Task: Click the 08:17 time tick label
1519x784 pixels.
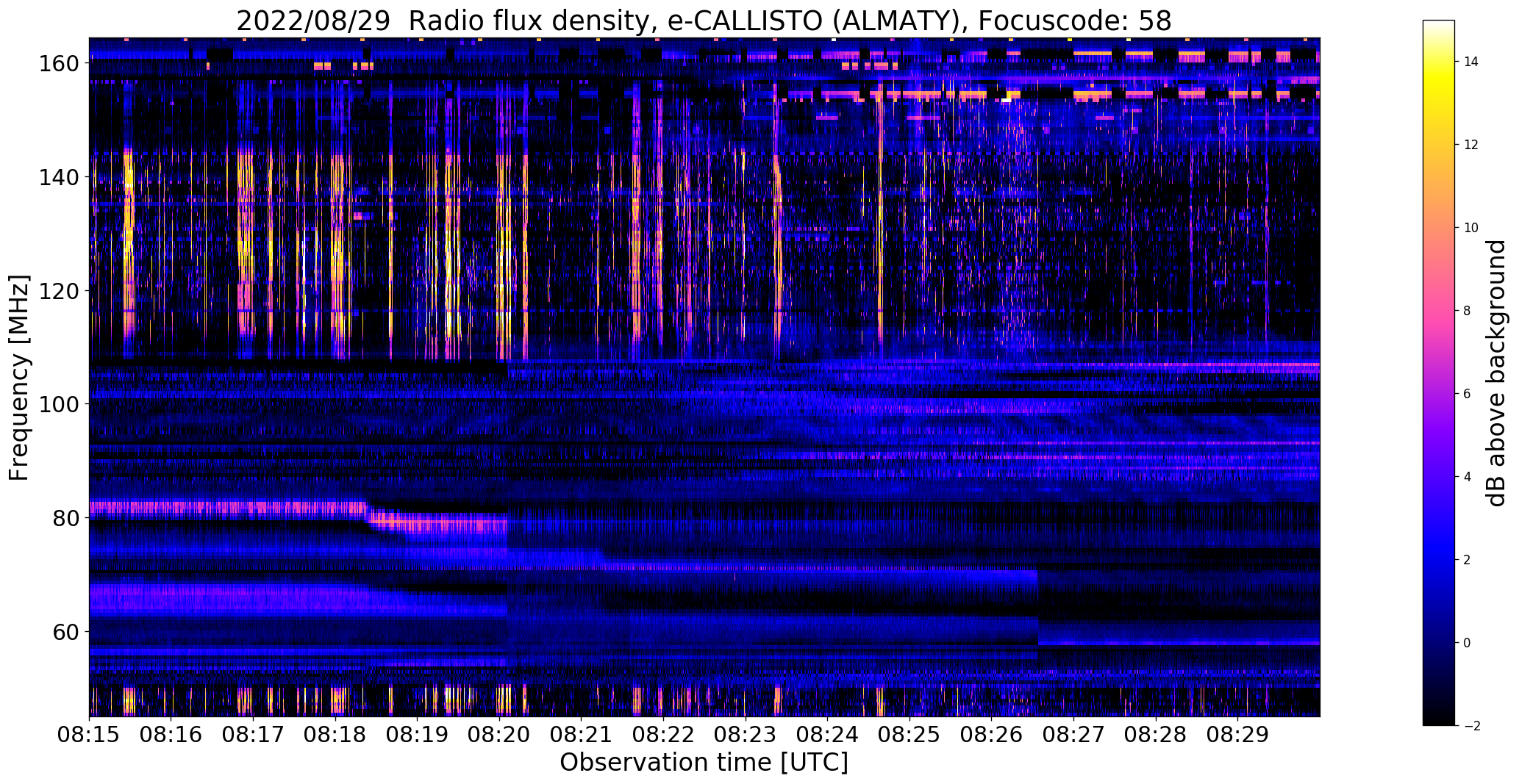Action: (254, 735)
